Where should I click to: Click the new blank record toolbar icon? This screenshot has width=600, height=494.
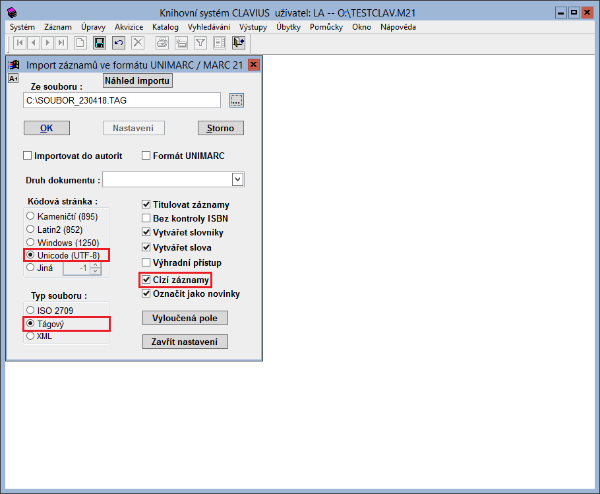click(79, 43)
